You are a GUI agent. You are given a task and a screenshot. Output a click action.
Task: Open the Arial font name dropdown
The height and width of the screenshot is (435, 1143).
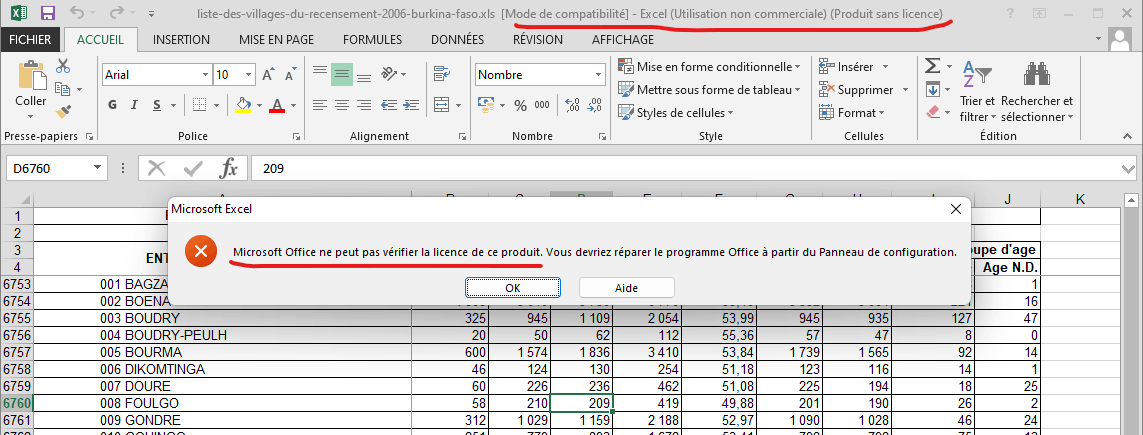(205, 74)
